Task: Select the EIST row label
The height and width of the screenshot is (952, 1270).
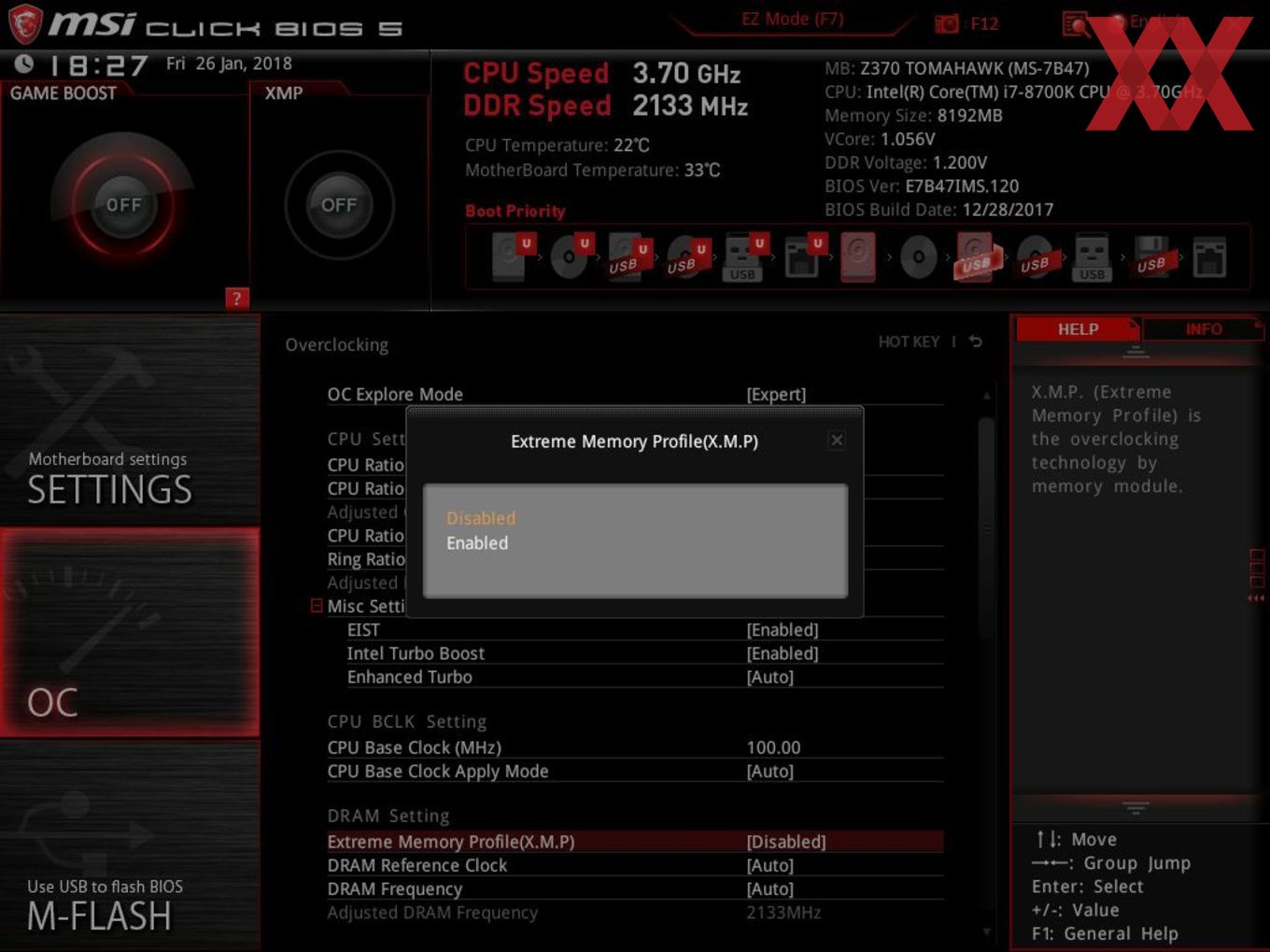Action: point(363,630)
